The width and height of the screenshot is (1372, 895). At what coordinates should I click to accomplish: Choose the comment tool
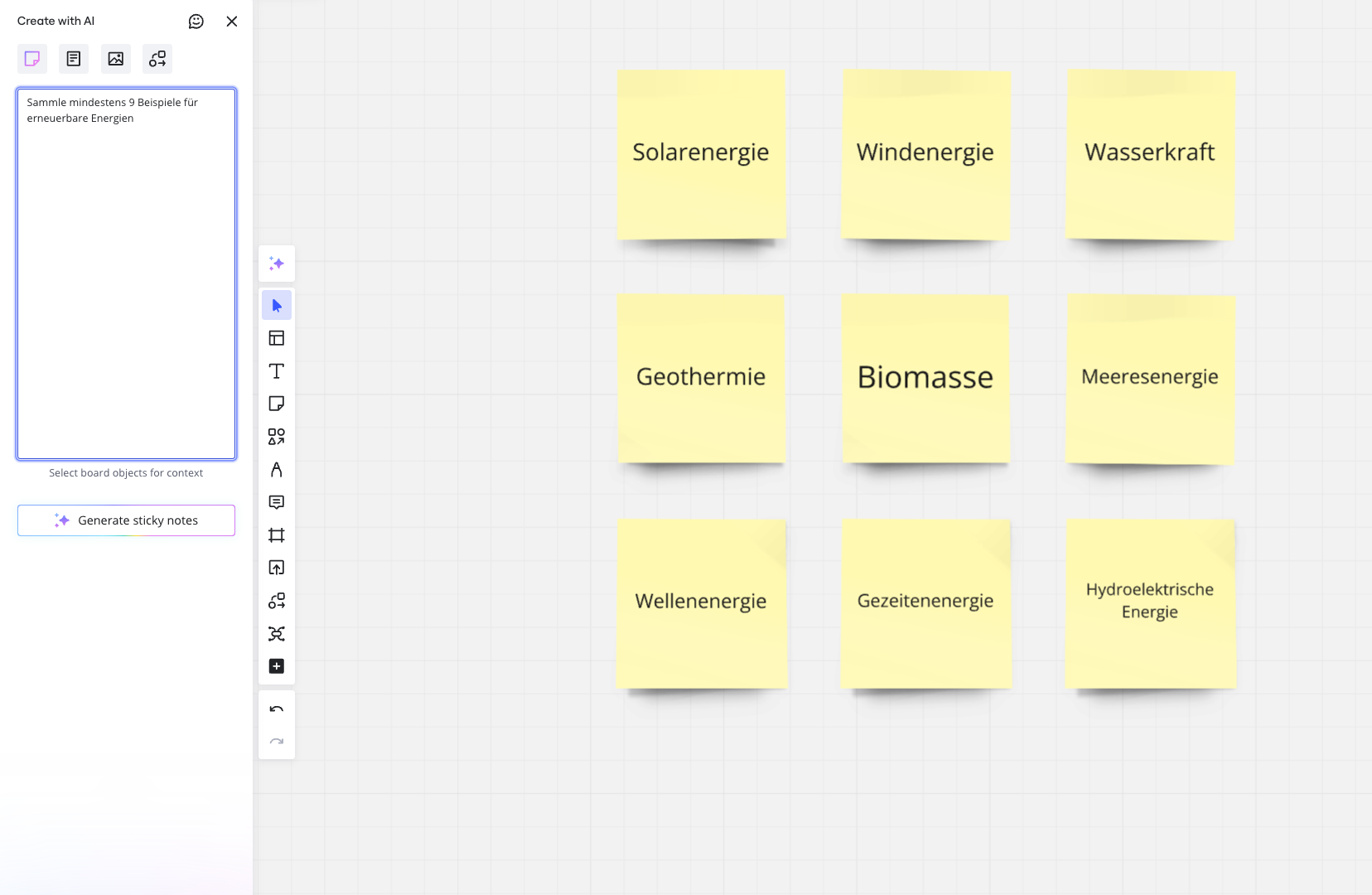(277, 502)
